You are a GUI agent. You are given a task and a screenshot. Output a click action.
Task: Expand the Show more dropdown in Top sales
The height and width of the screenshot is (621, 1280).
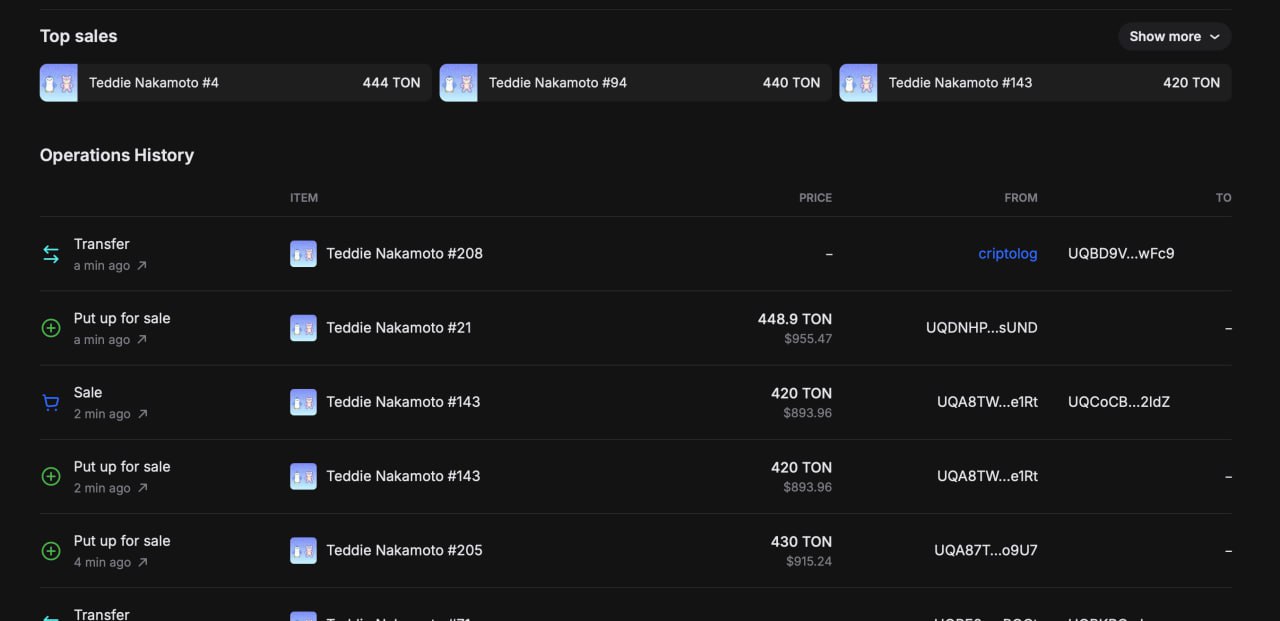point(1174,36)
